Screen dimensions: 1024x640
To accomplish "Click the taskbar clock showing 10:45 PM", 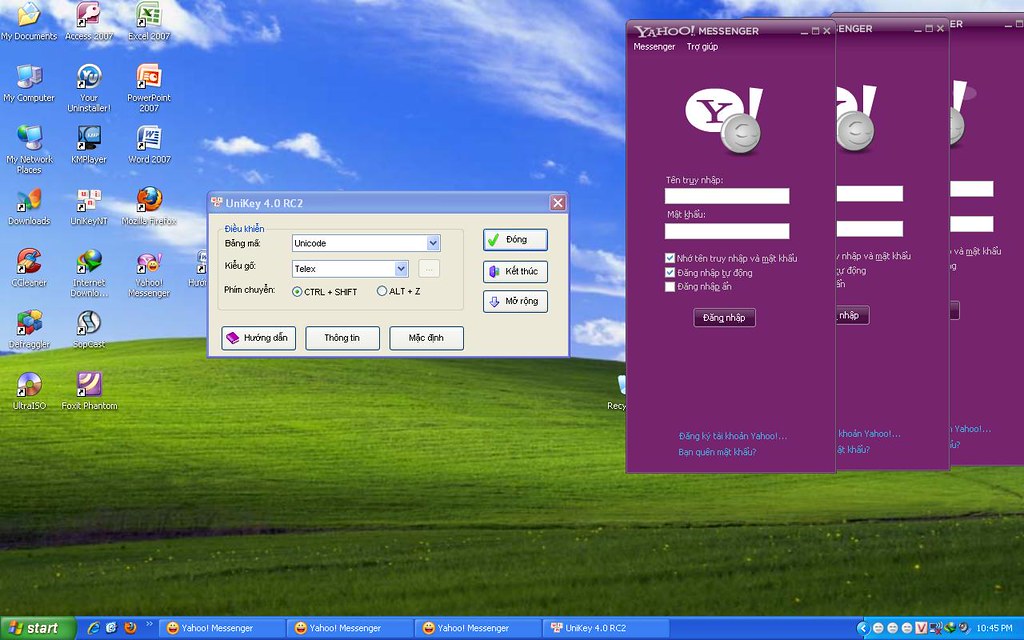I will point(994,628).
